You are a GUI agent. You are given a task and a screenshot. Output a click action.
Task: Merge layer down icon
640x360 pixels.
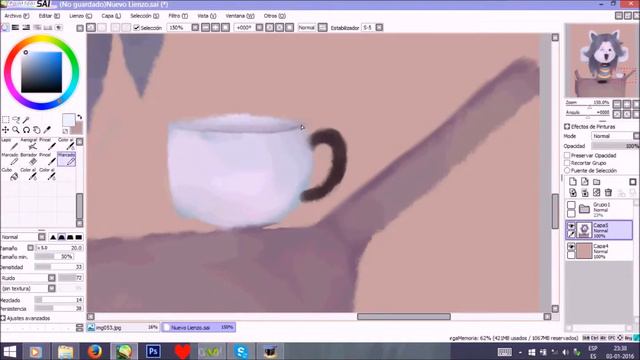(x=585, y=192)
